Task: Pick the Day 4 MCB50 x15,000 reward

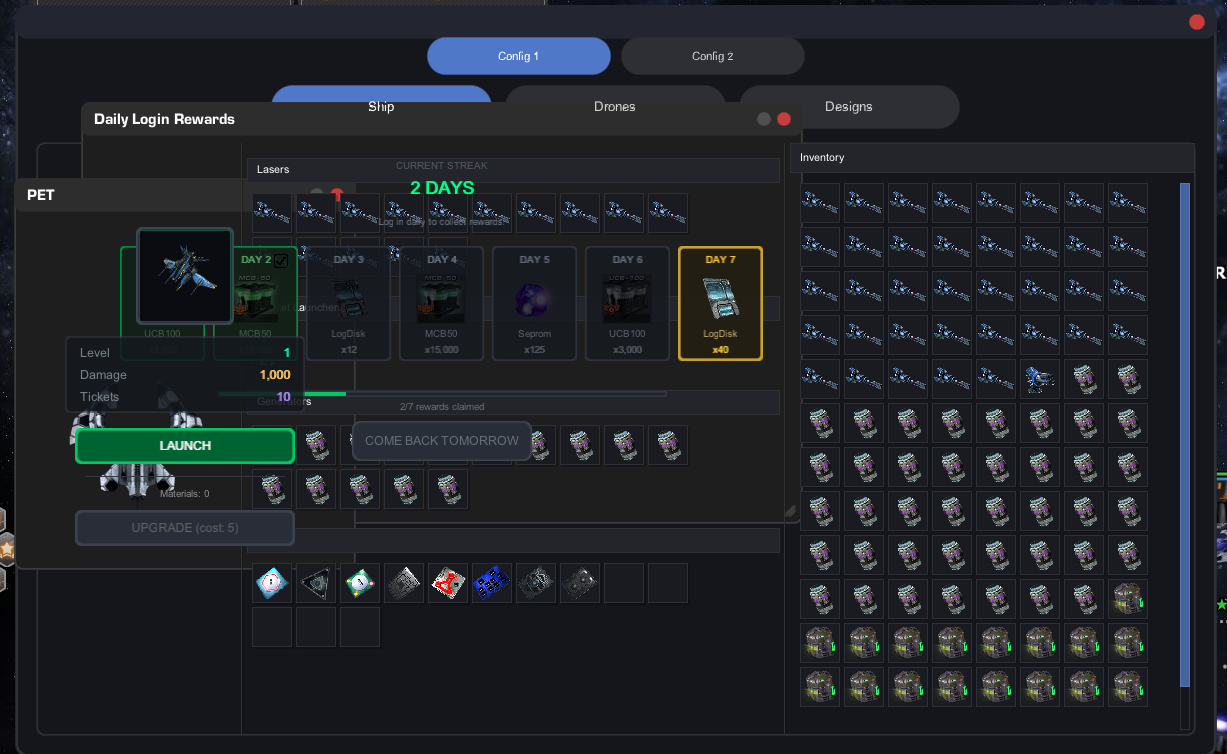Action: (441, 303)
